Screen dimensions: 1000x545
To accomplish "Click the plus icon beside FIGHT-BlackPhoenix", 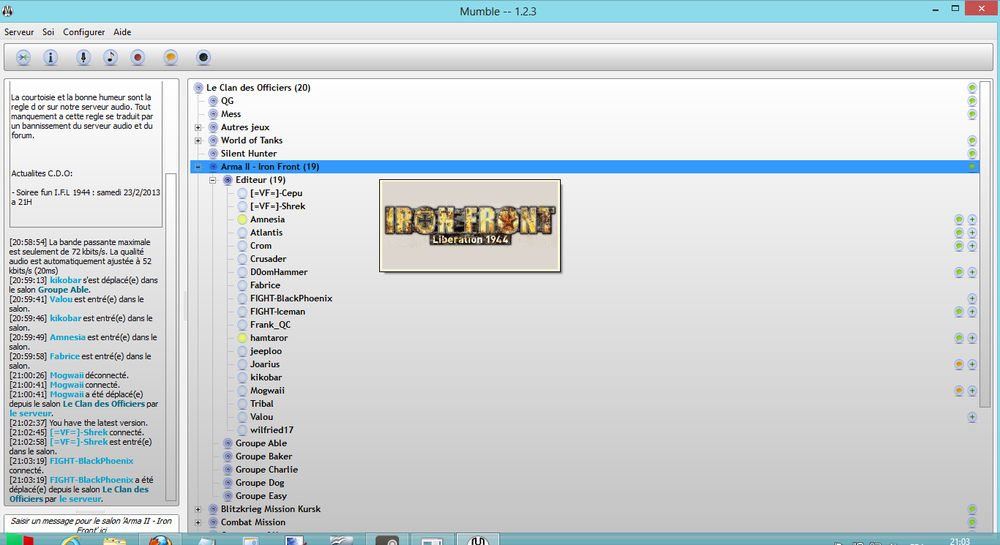I will coord(972,298).
